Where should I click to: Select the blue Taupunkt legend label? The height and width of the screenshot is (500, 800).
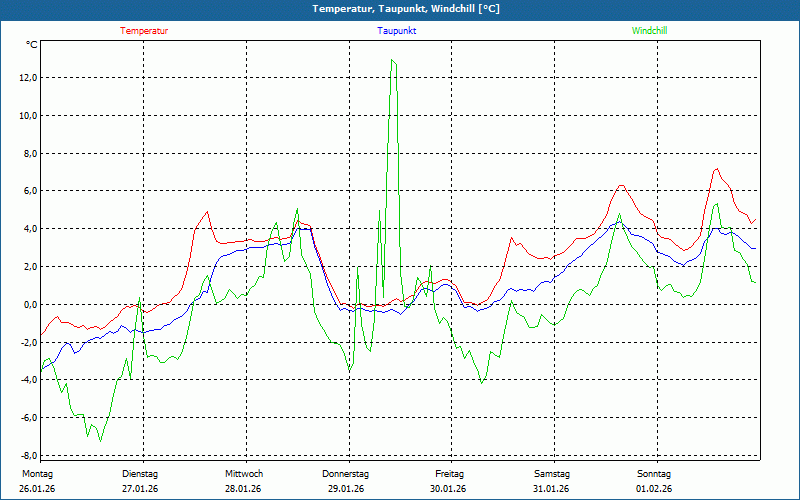[x=397, y=31]
